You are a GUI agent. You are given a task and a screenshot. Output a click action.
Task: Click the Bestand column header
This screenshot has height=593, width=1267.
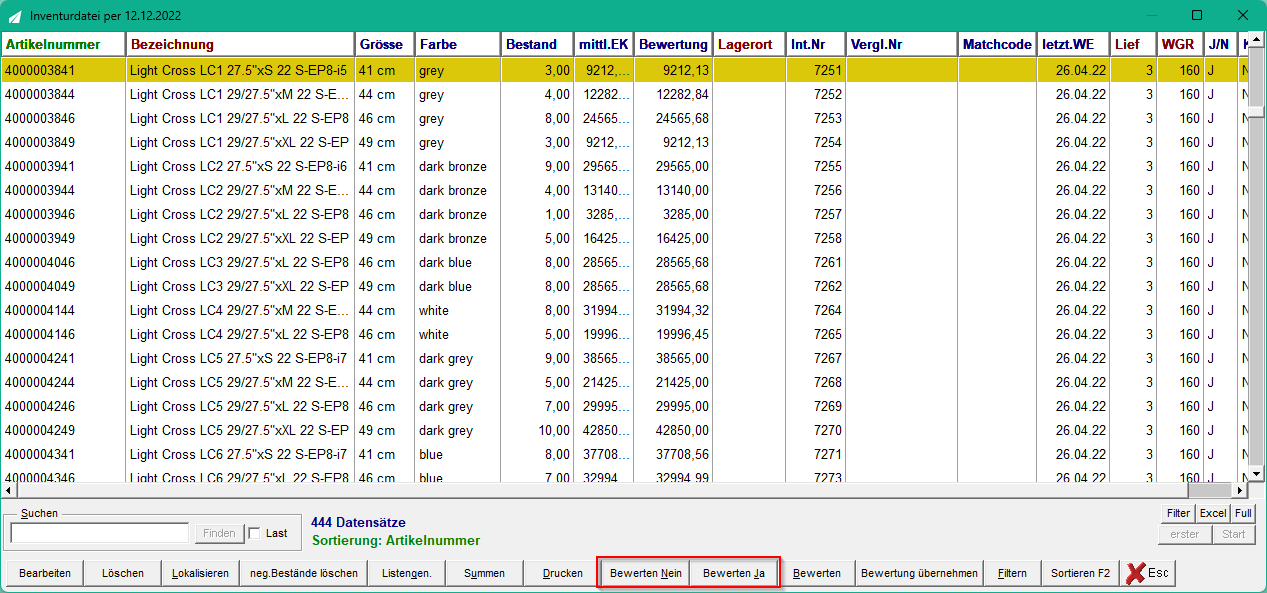[538, 44]
